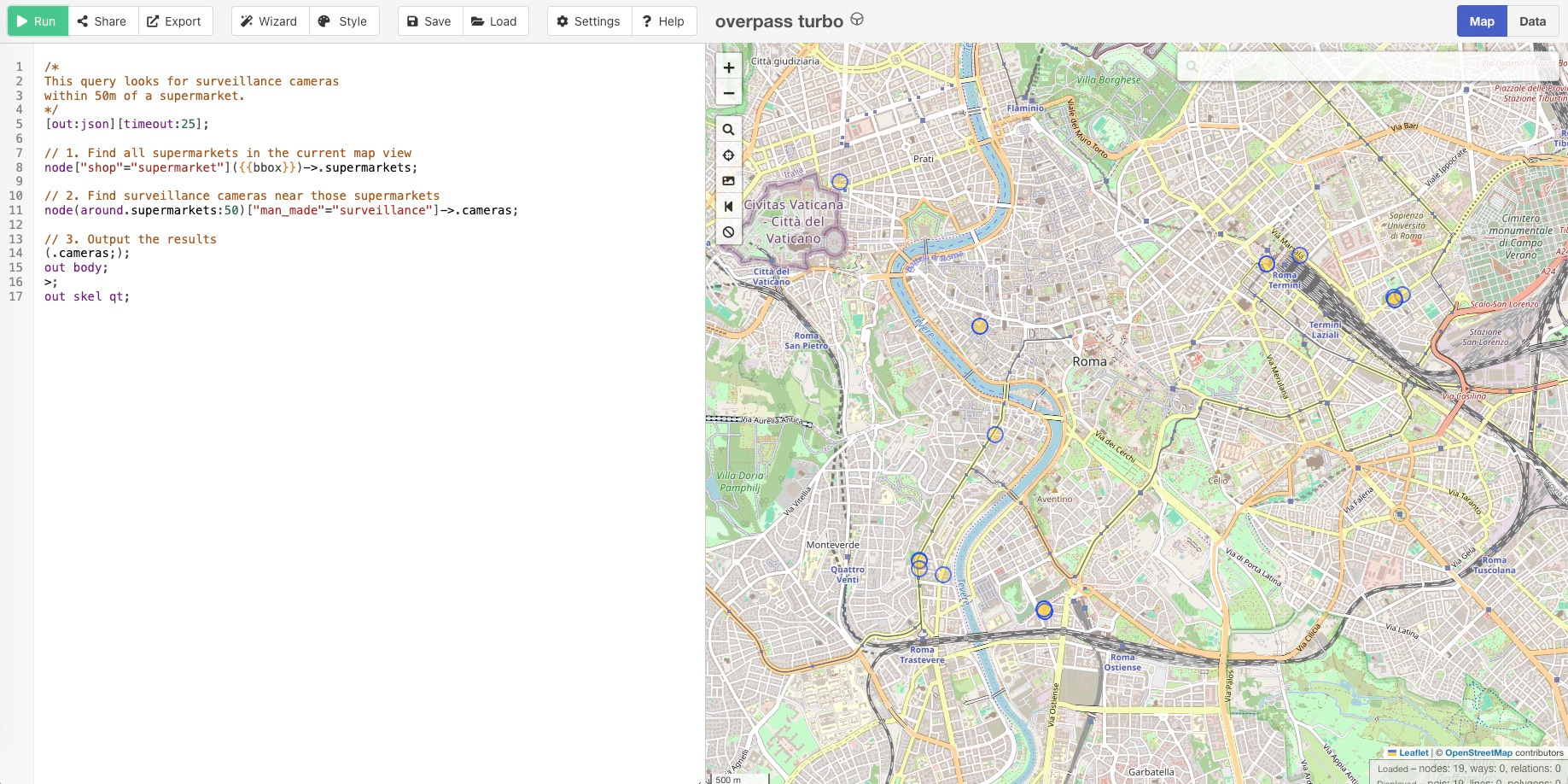Screen dimensions: 1568x784
Task: Load a saved query
Action: coord(495,21)
